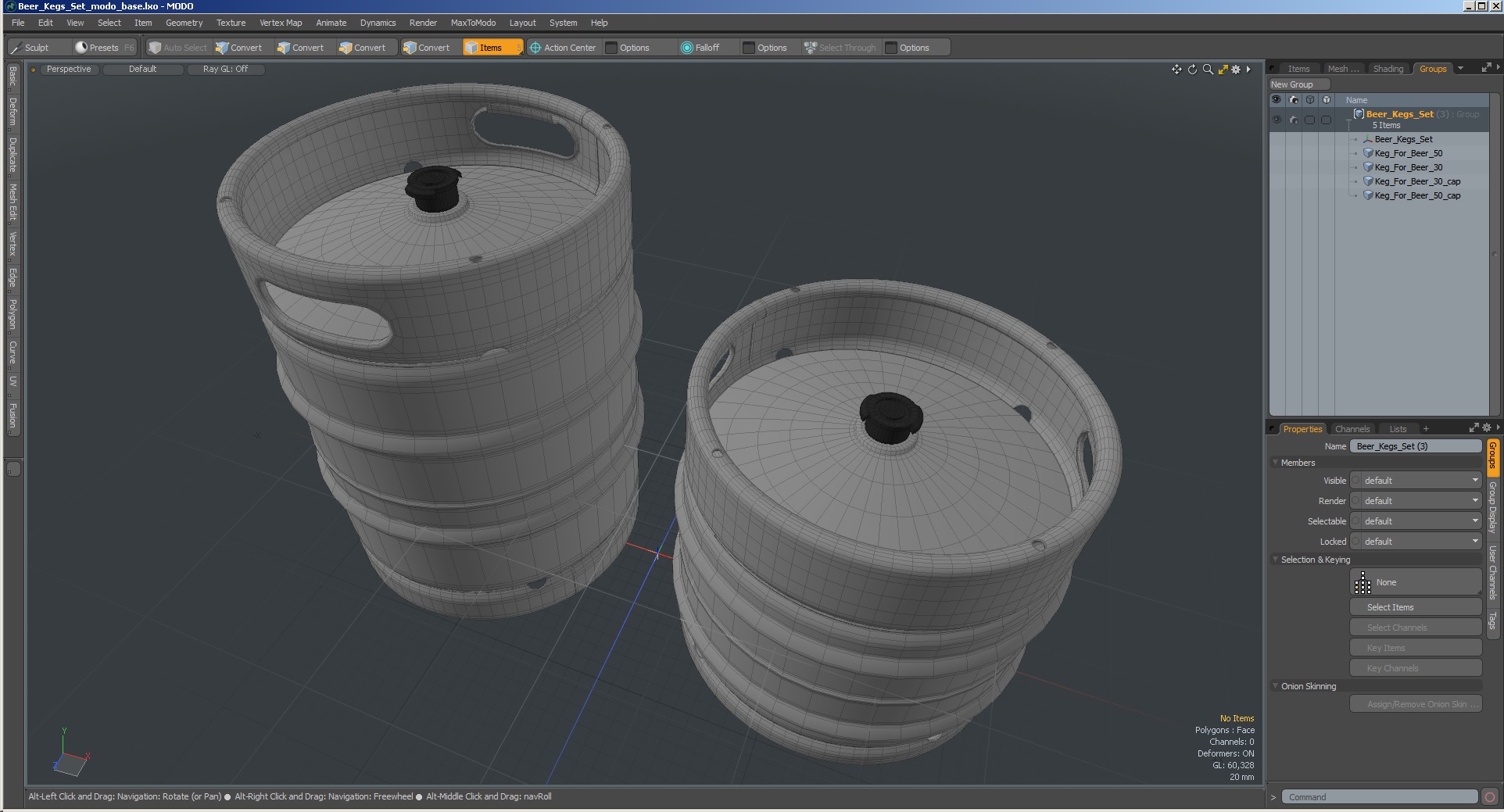Click the Select Items button

pyautogui.click(x=1416, y=607)
